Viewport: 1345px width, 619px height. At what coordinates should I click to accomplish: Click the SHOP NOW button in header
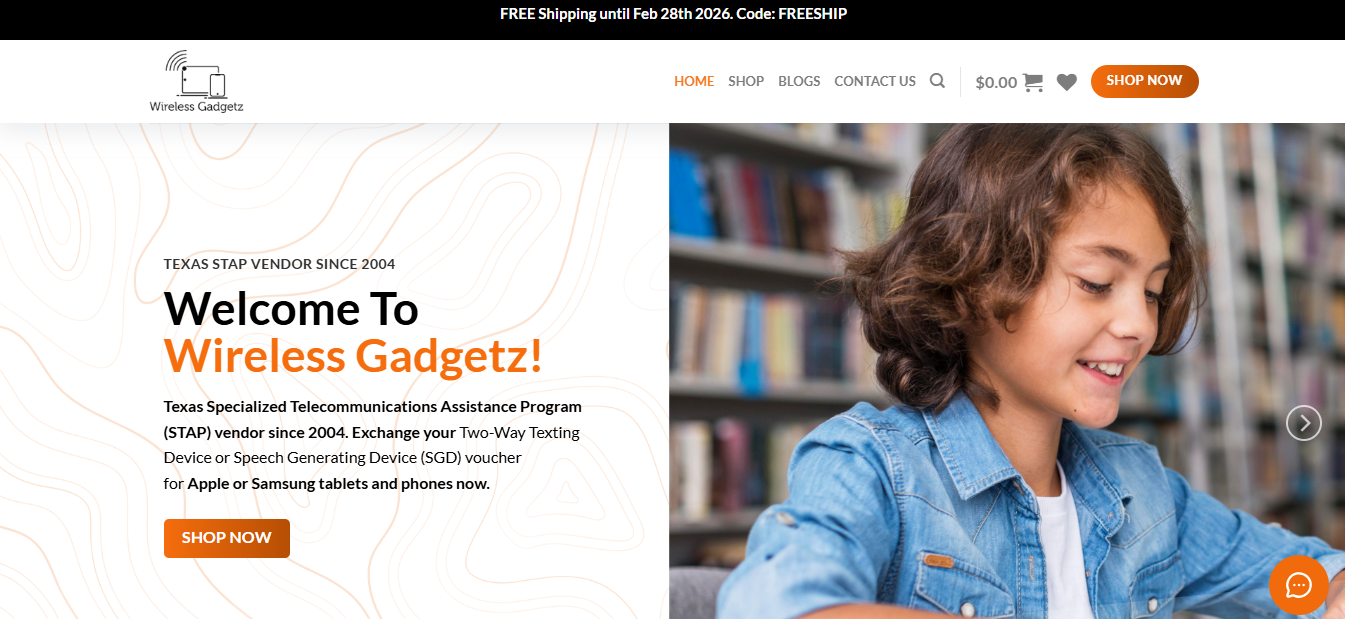[x=1144, y=81]
